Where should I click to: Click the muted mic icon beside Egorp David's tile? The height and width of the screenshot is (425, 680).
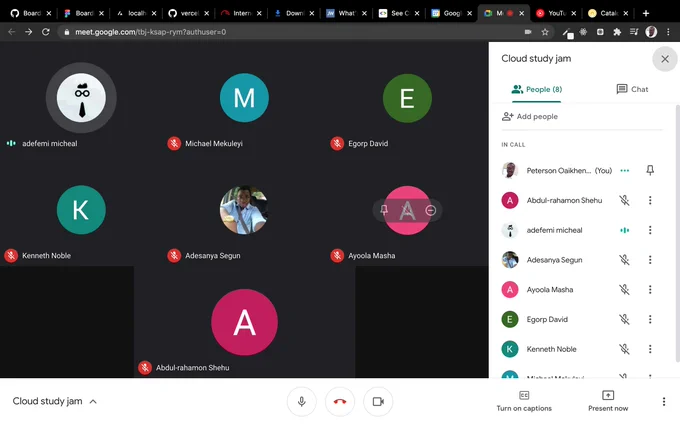pyautogui.click(x=337, y=144)
